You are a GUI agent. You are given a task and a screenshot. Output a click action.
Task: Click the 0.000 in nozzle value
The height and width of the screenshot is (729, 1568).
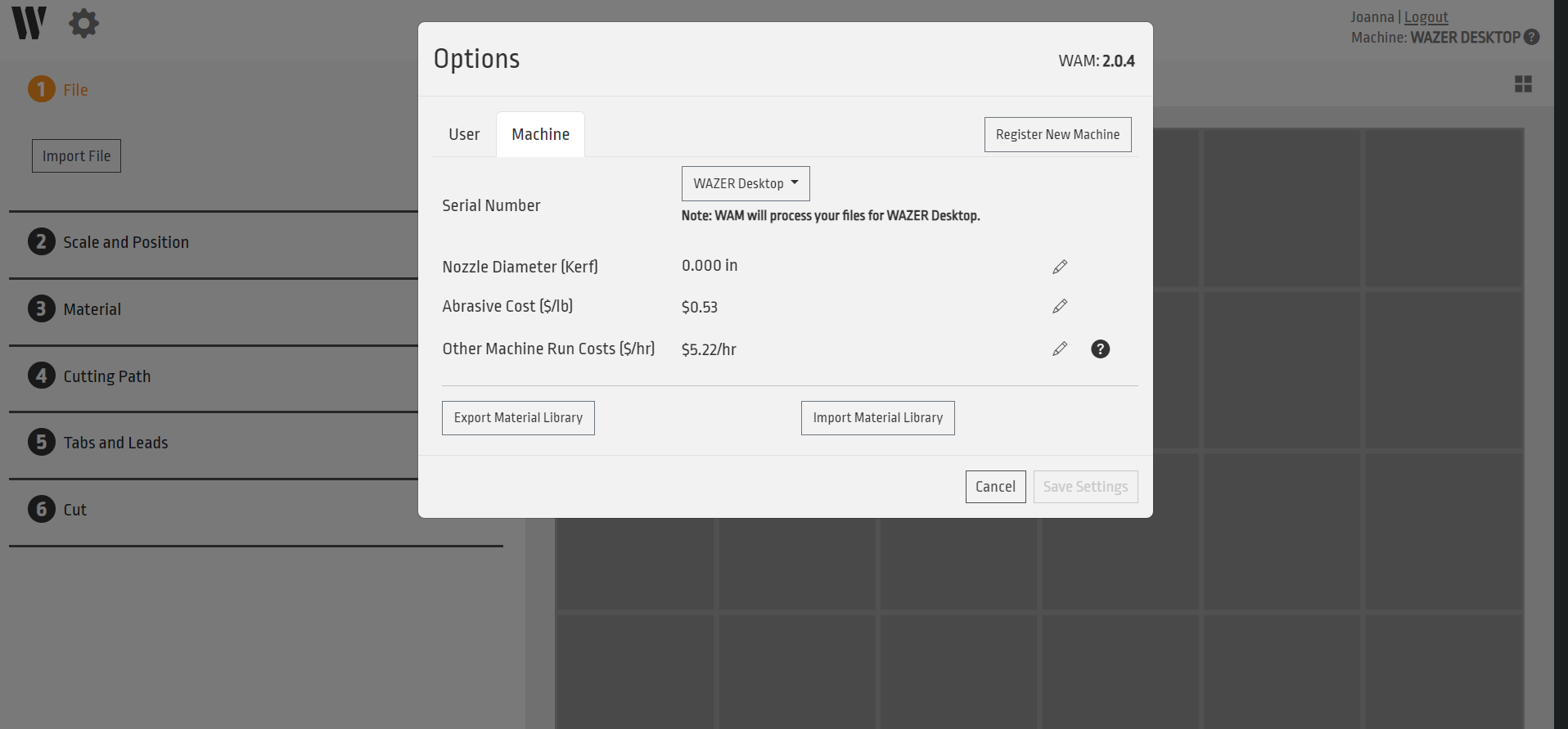[x=710, y=265]
